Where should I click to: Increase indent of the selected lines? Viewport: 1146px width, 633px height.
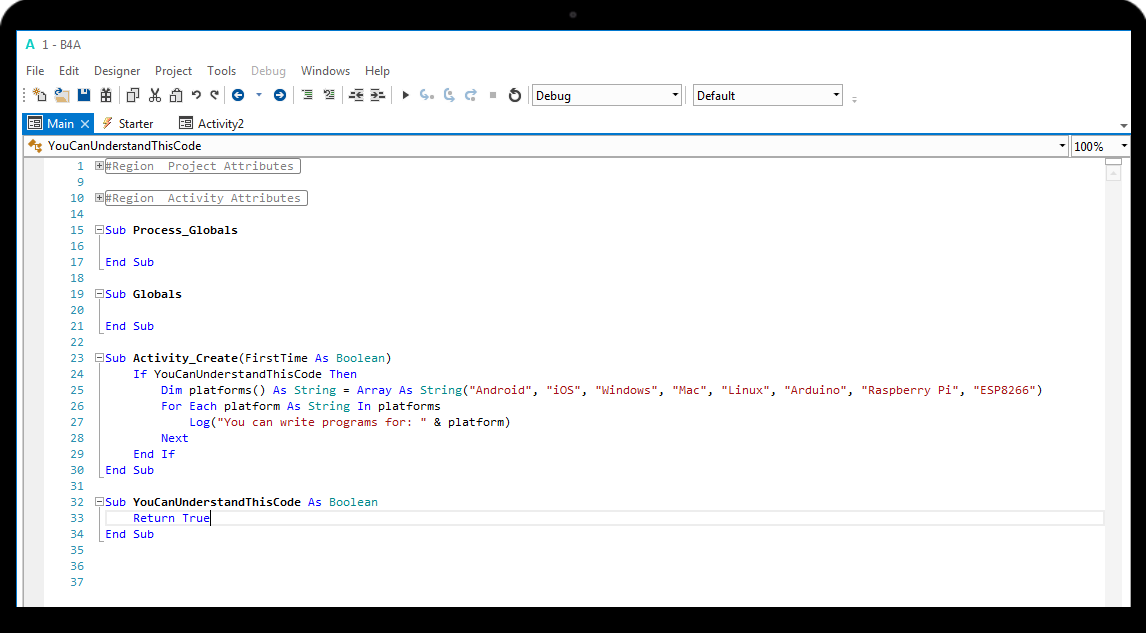tap(377, 95)
